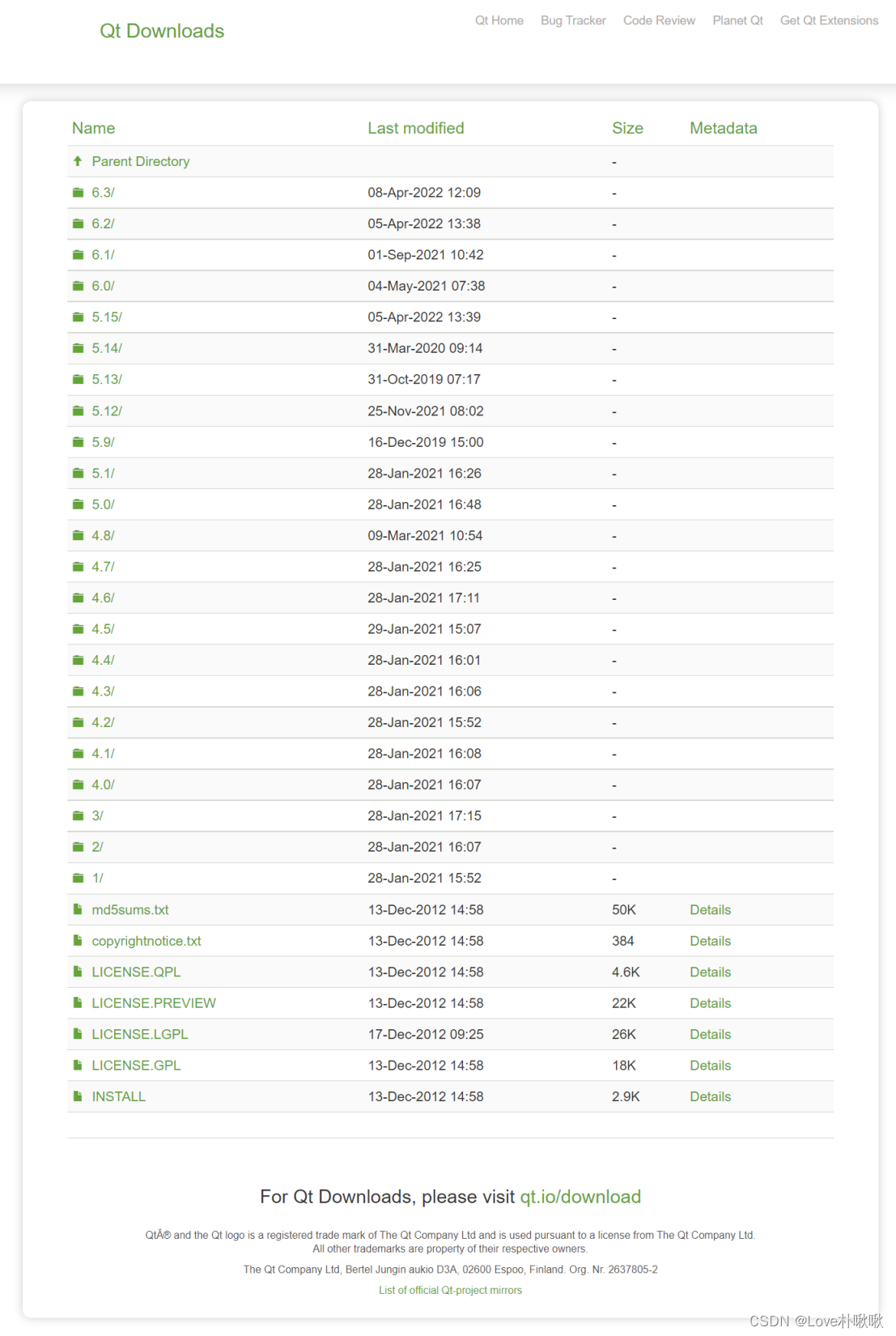Open the 4.0/ directory link
The image size is (896, 1336).
pyautogui.click(x=103, y=785)
